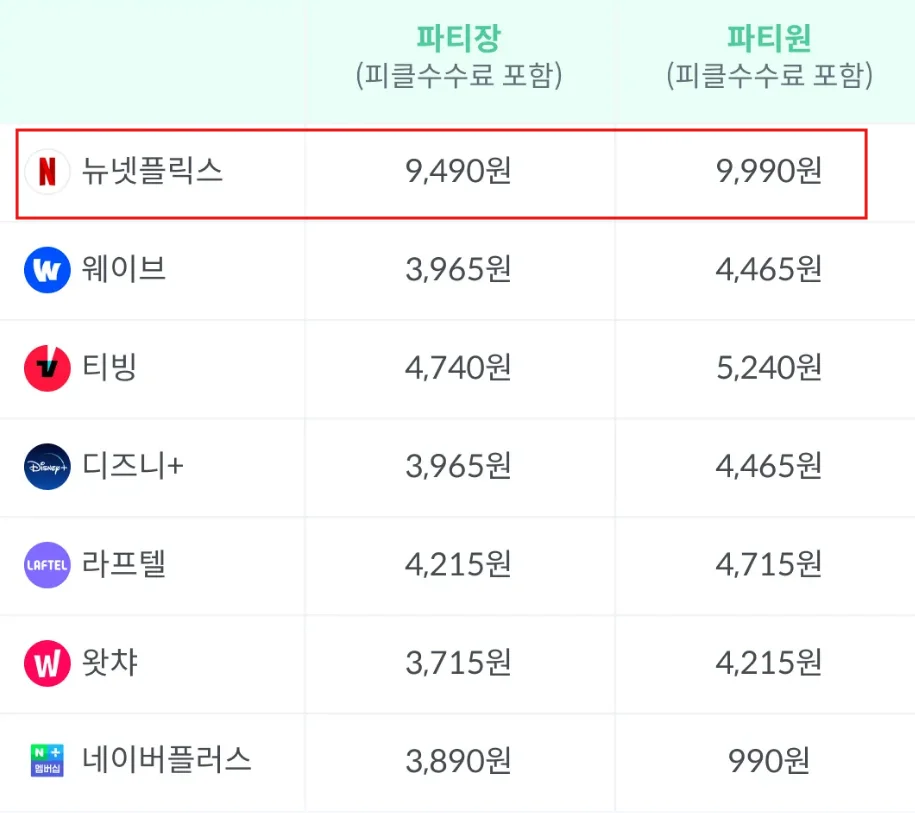Click the red Netflix N icon

[47, 172]
